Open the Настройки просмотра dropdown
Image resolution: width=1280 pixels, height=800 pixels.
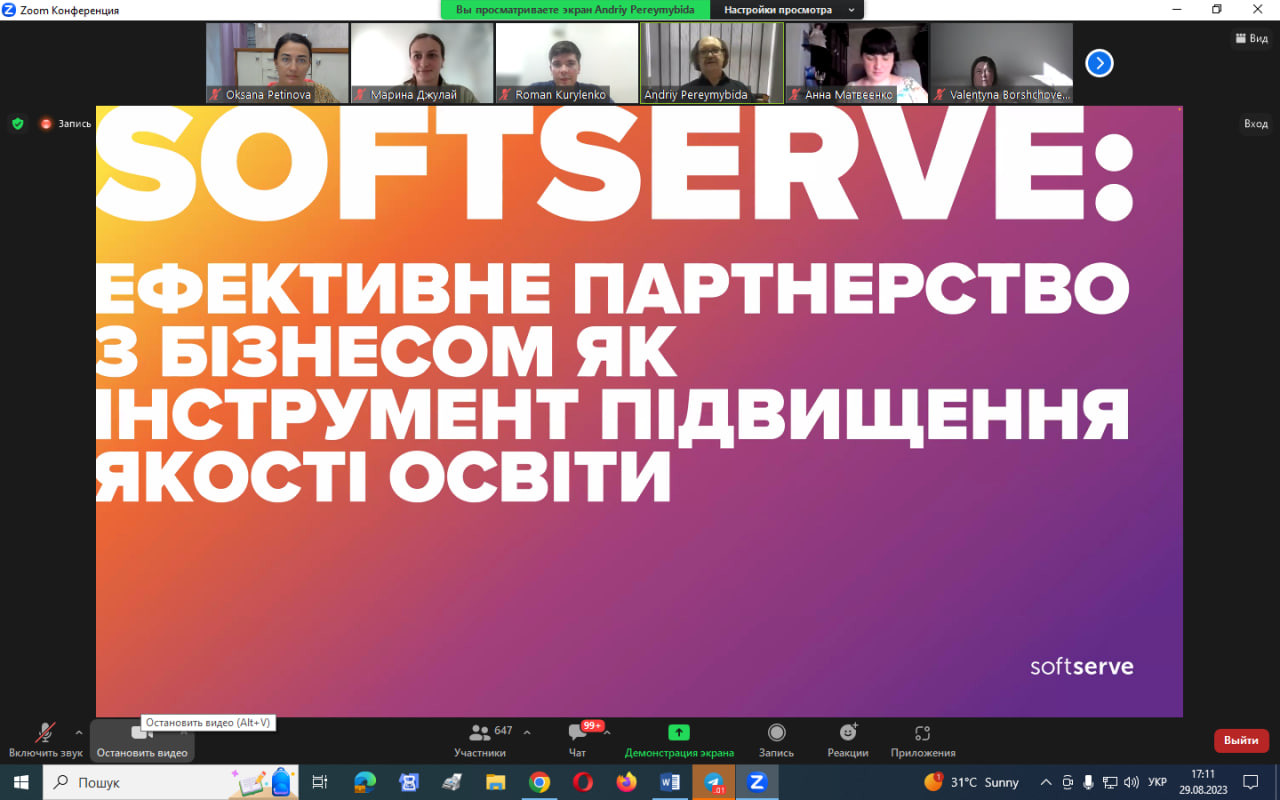coord(789,9)
